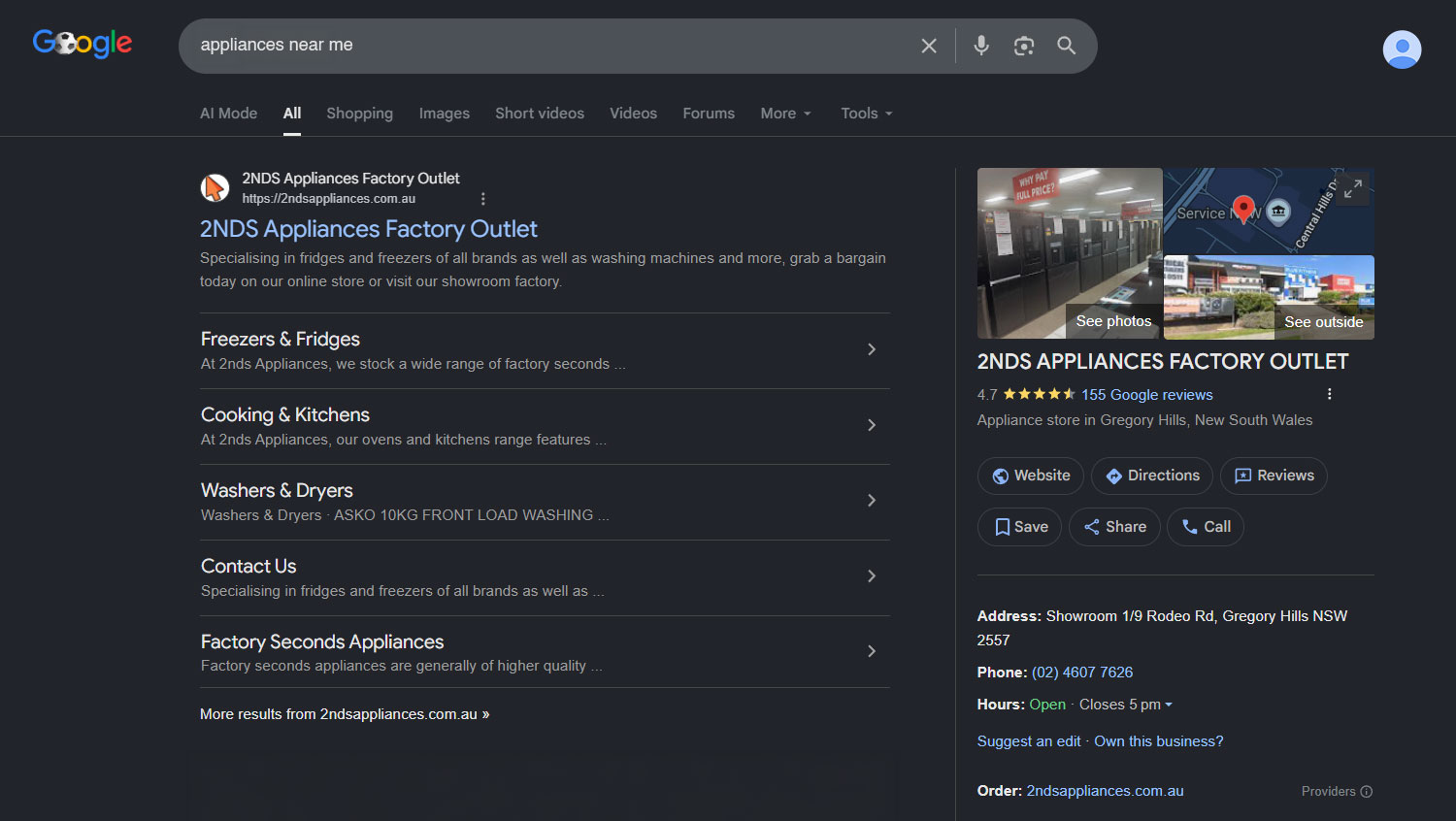Open the Factory Seconds Appliances sitelink
Image resolution: width=1456 pixels, height=821 pixels.
pos(322,641)
